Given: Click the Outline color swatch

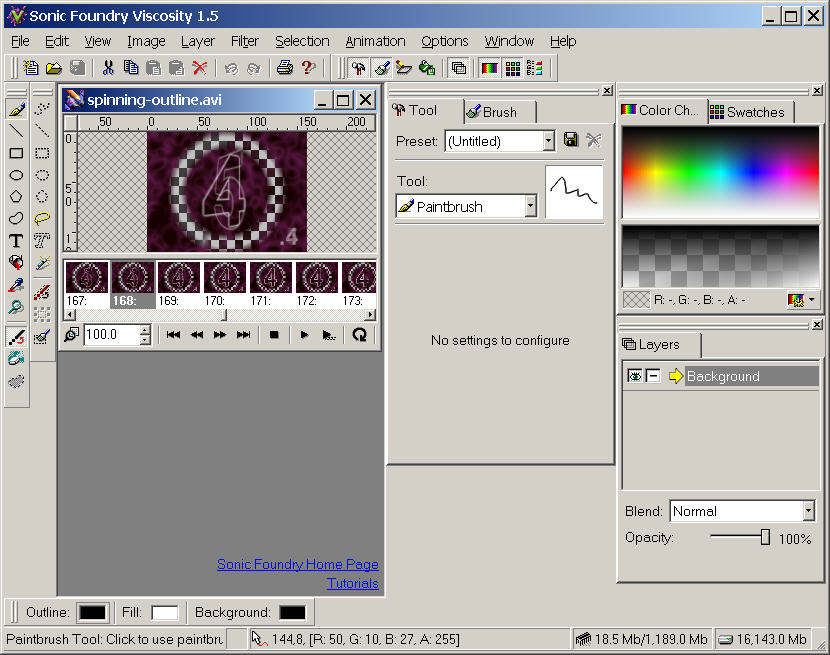Looking at the screenshot, I should coord(93,613).
